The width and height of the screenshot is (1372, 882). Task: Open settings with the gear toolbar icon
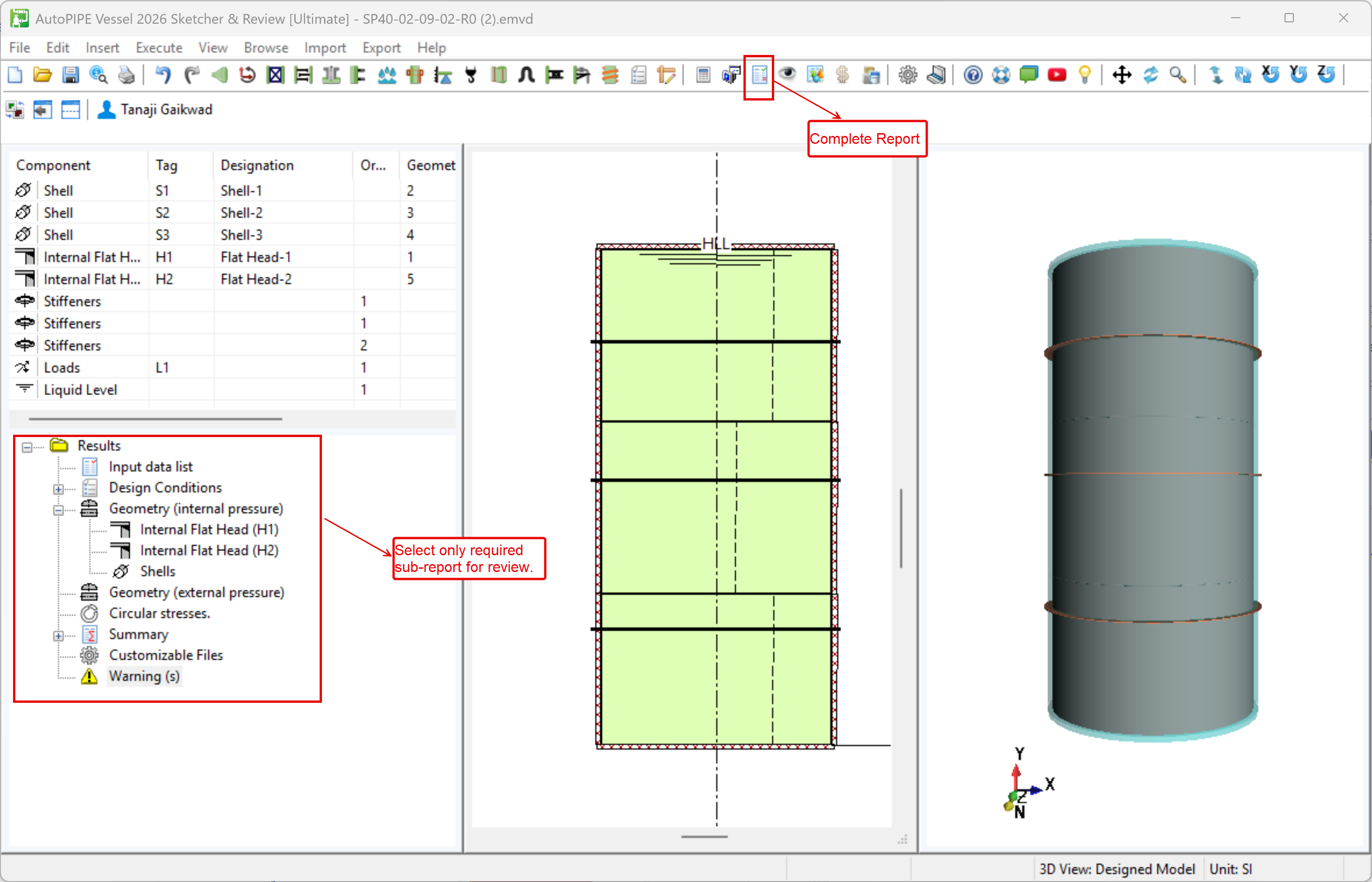(x=908, y=75)
